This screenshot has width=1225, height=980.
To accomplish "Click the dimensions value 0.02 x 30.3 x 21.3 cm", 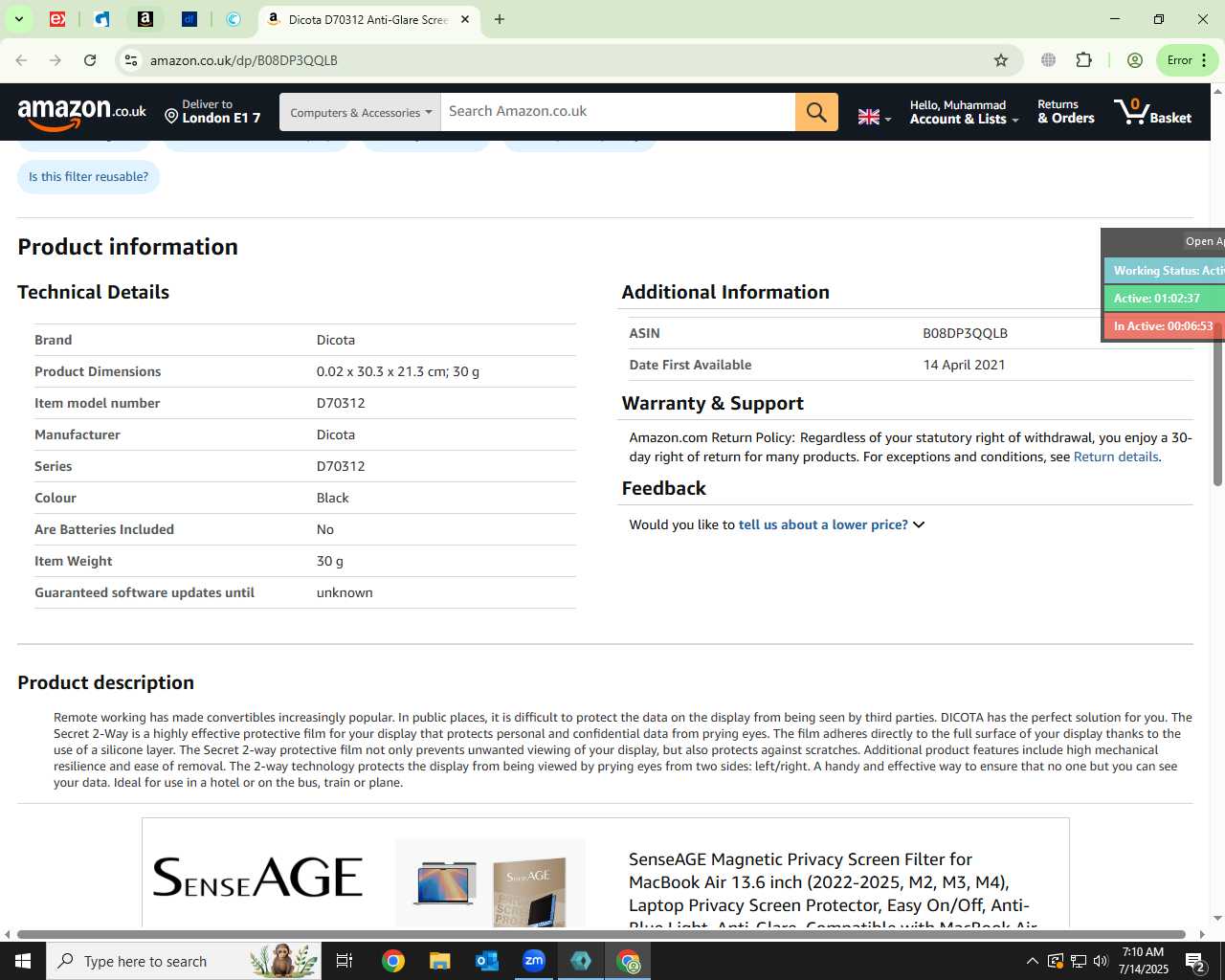I will 381,371.
